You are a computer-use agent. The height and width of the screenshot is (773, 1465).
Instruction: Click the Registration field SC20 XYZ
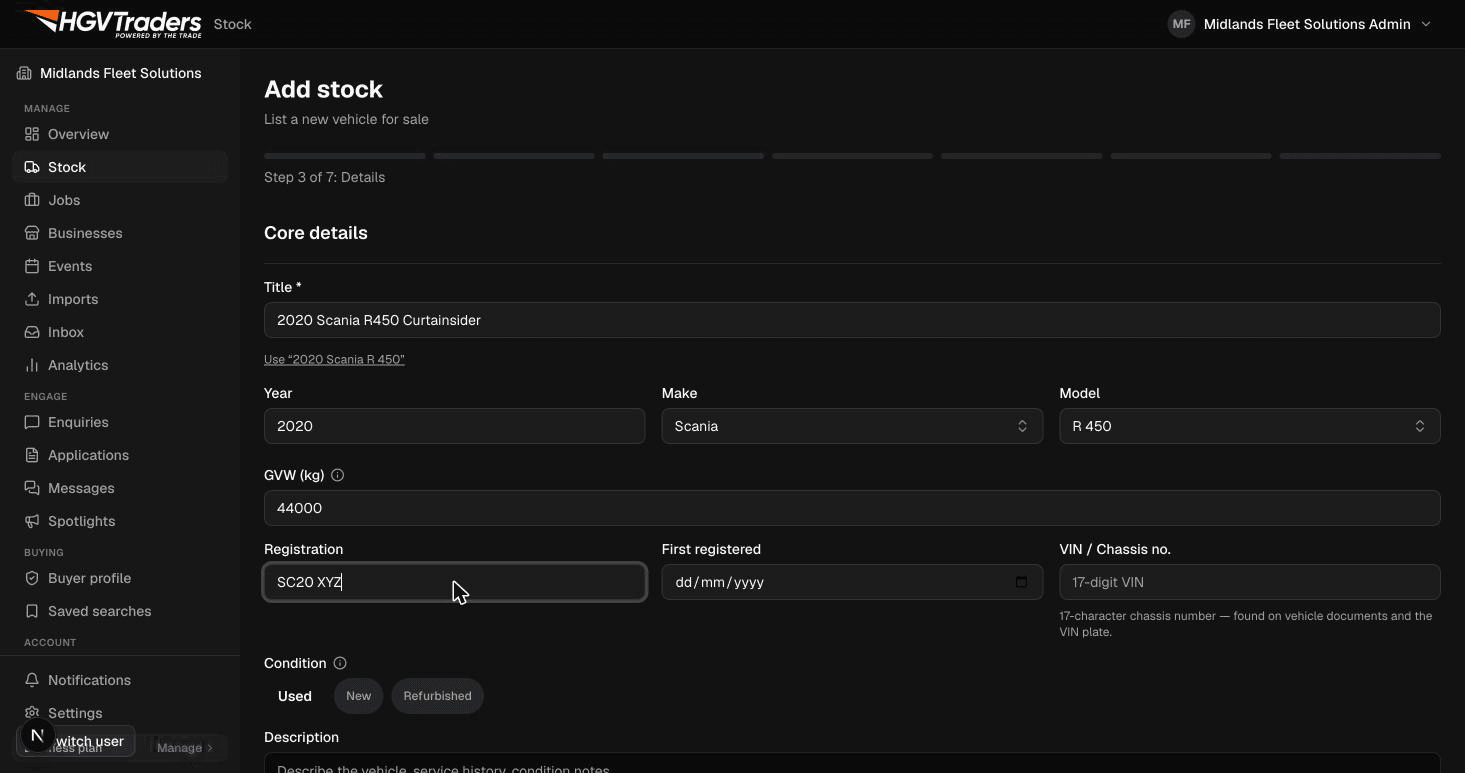click(455, 582)
